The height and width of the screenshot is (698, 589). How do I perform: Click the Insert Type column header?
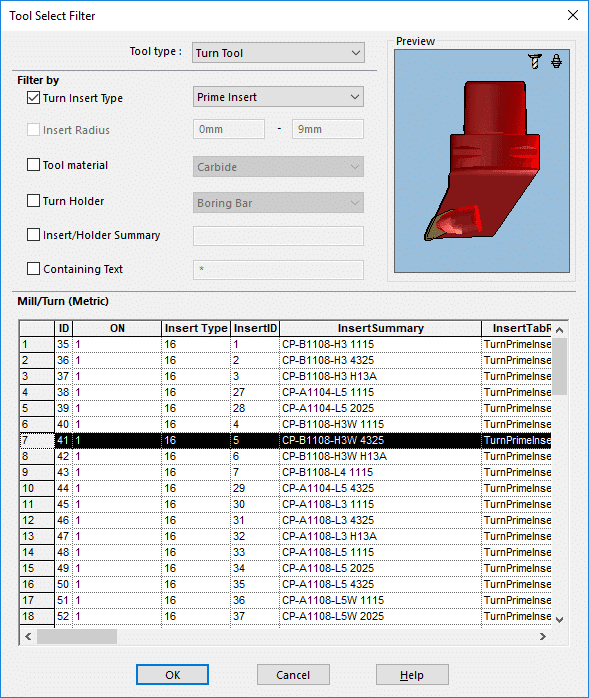(196, 329)
